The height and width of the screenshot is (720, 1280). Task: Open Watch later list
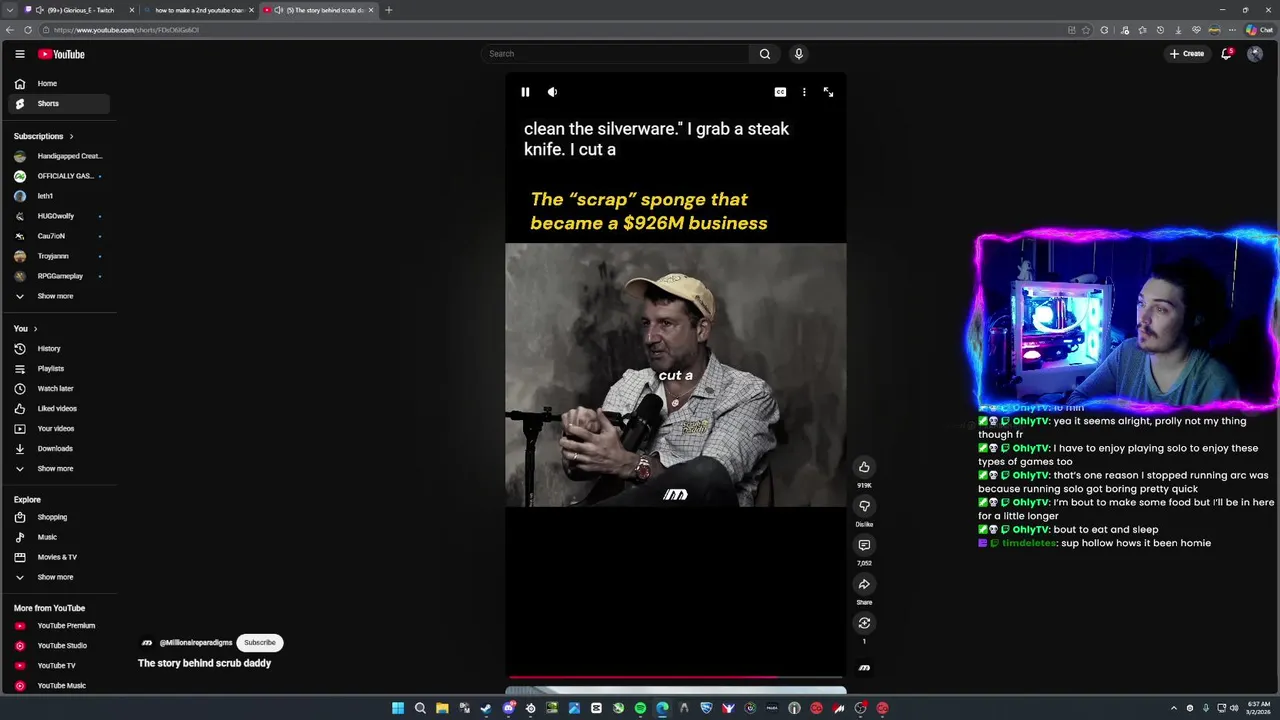point(59,389)
